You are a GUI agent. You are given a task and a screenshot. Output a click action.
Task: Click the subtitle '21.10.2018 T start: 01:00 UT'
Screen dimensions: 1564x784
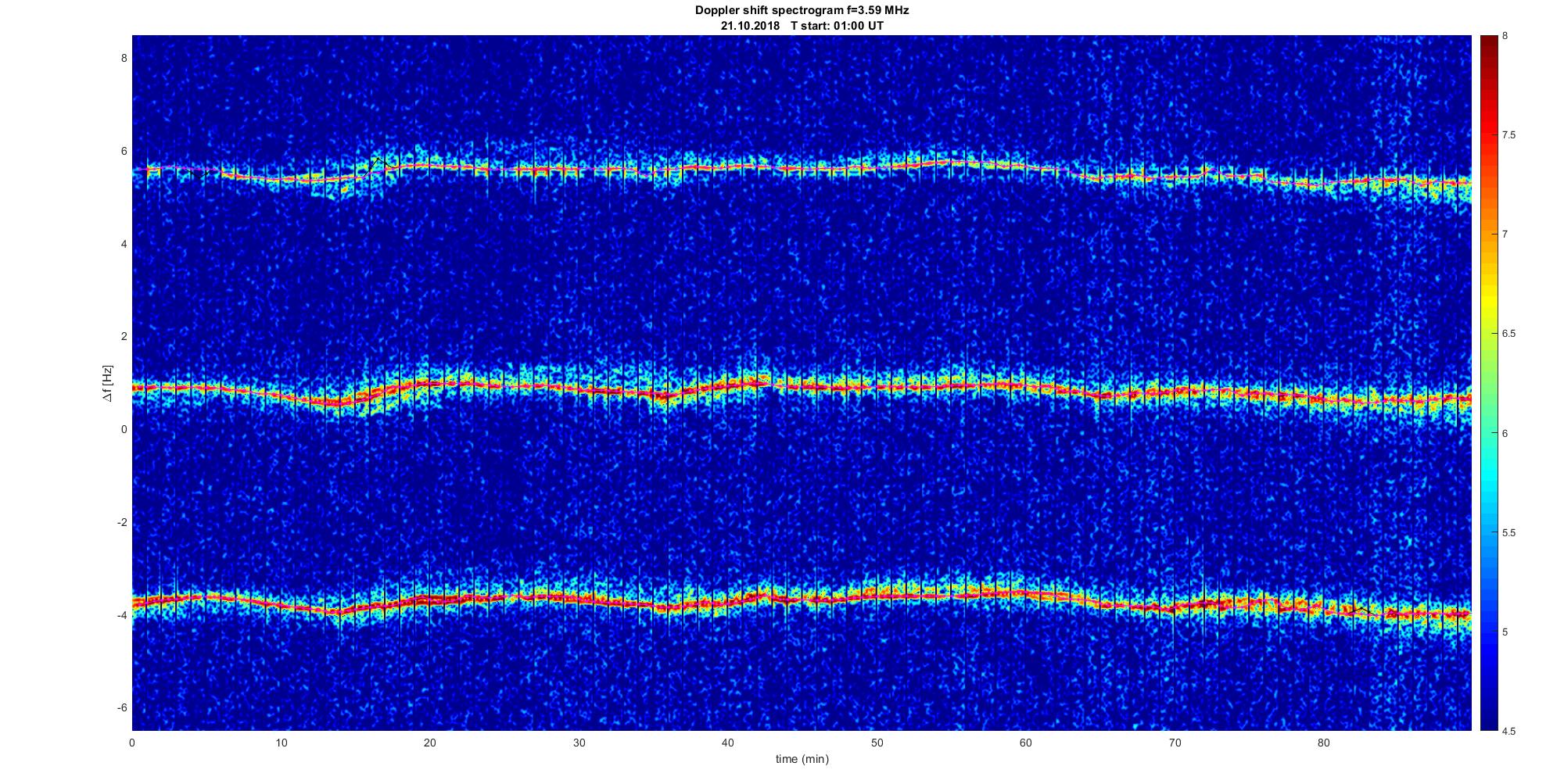(x=802, y=25)
